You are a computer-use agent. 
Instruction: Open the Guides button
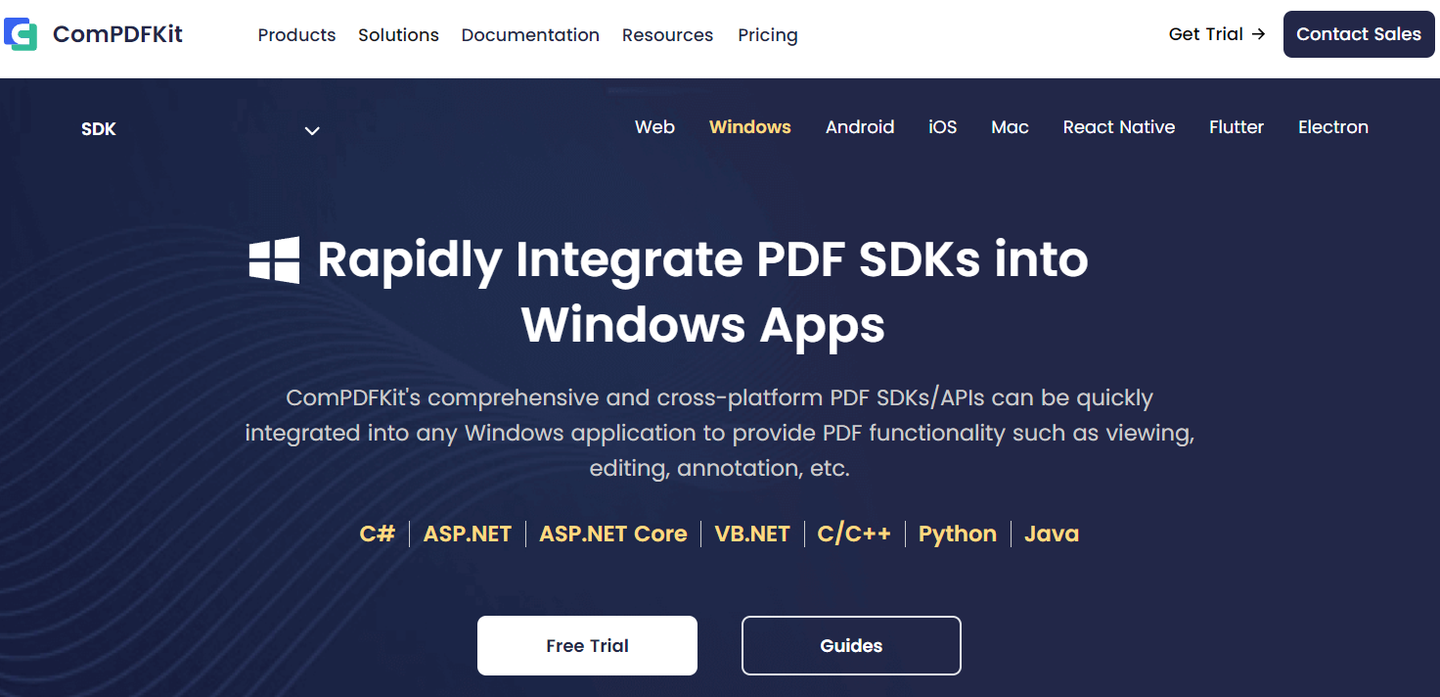tap(851, 646)
